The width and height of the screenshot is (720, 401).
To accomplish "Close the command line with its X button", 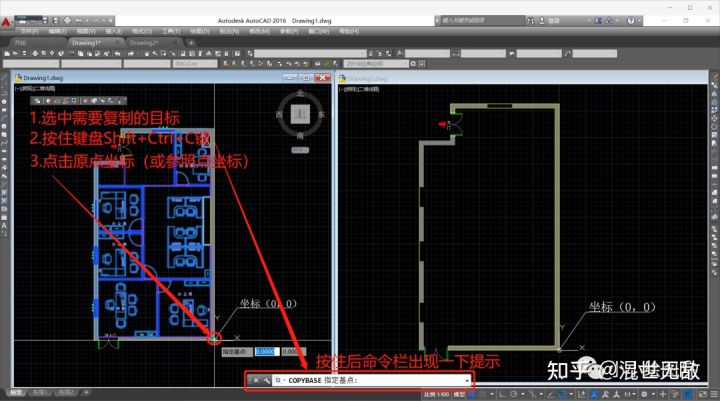I will pyautogui.click(x=256, y=380).
